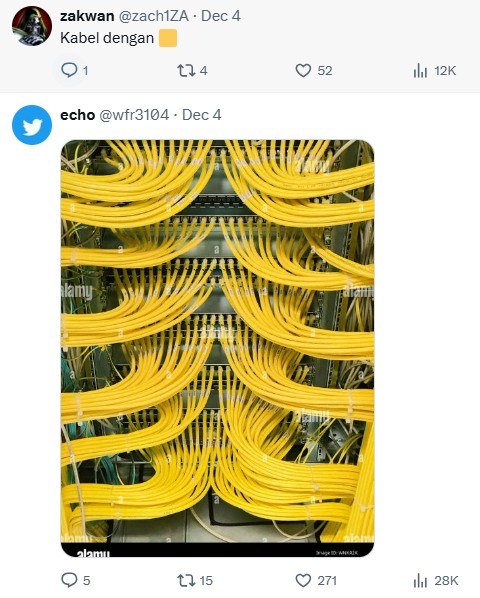
Task: Open zakwan display name link
Action: 87,16
